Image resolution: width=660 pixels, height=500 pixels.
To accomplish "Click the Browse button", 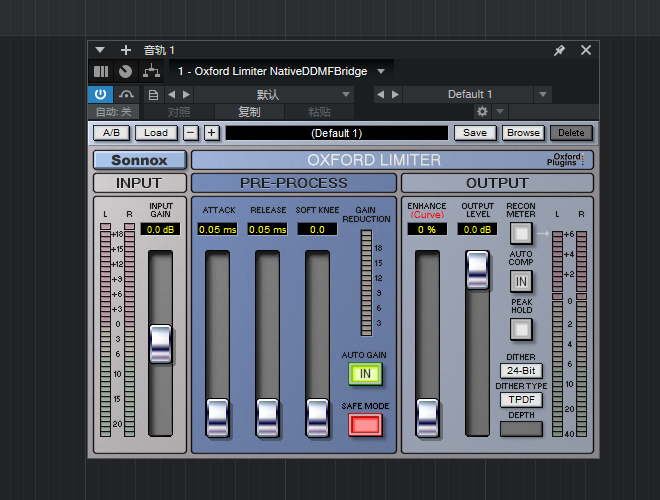I will point(523,133).
